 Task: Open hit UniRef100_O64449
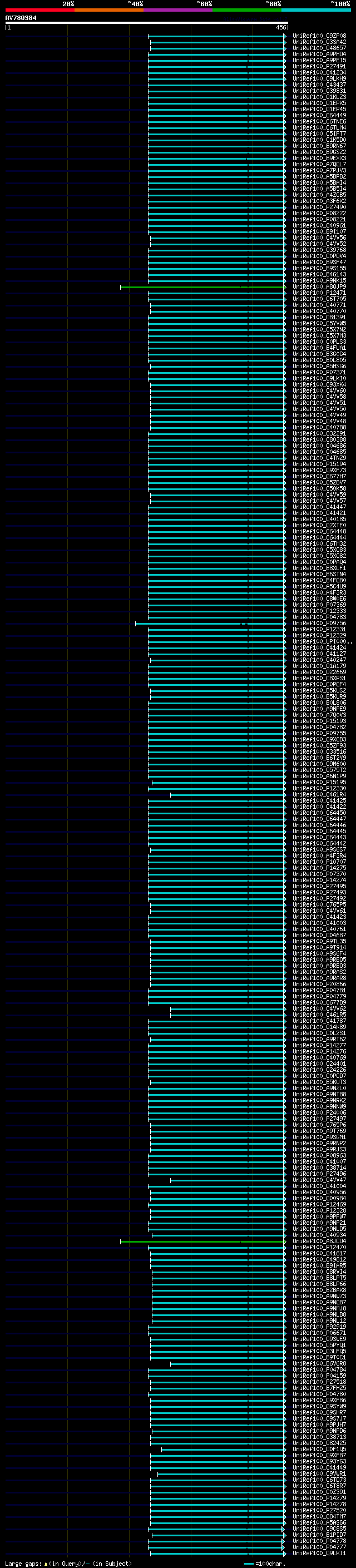pyautogui.click(x=319, y=116)
